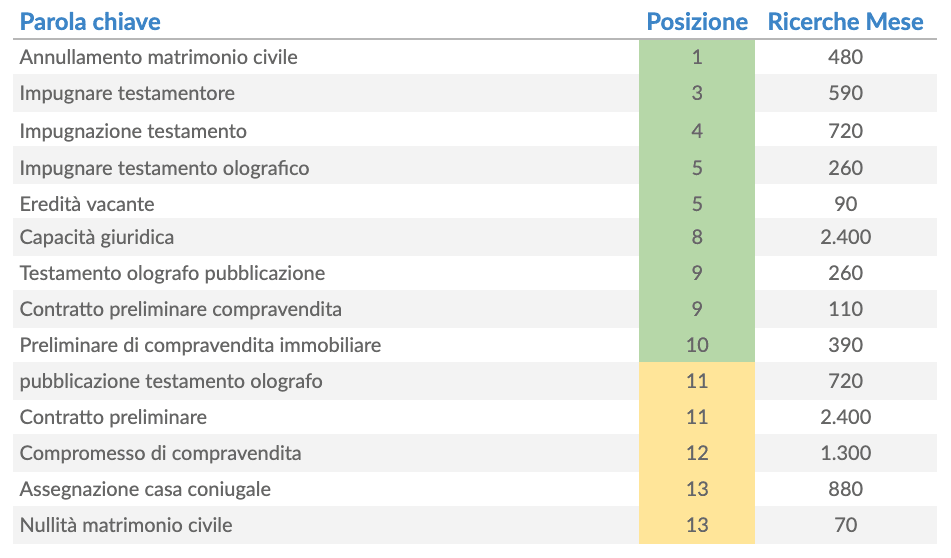Select 'Impugnare testamento olografico' row
951x558 pixels.
click(x=164, y=168)
